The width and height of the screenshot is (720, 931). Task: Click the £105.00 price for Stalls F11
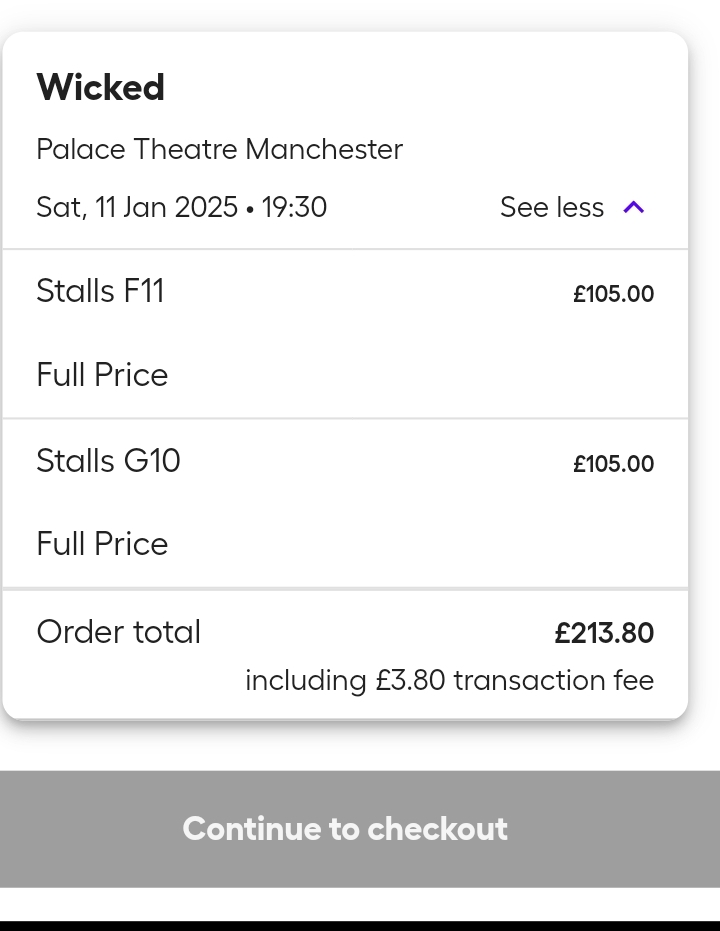tap(613, 294)
